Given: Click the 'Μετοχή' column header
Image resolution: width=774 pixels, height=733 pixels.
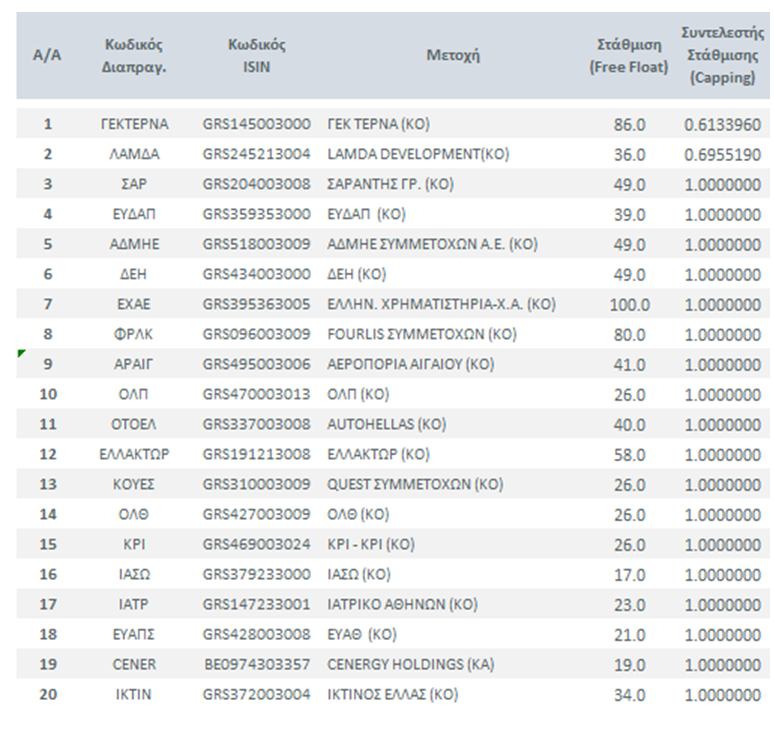Looking at the screenshot, I should pos(453,55).
